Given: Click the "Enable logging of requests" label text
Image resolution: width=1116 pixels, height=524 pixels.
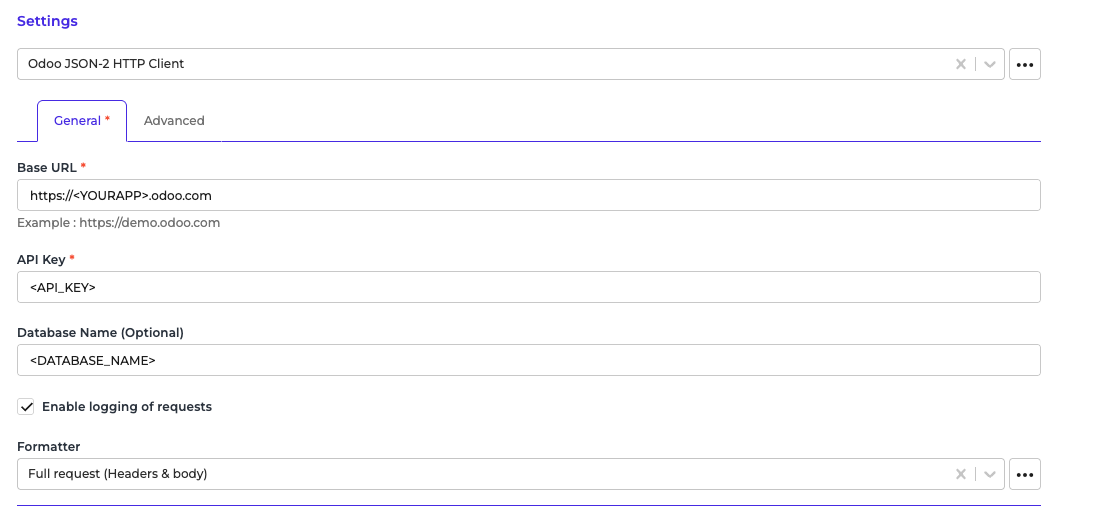Looking at the screenshot, I should pyautogui.click(x=127, y=407).
